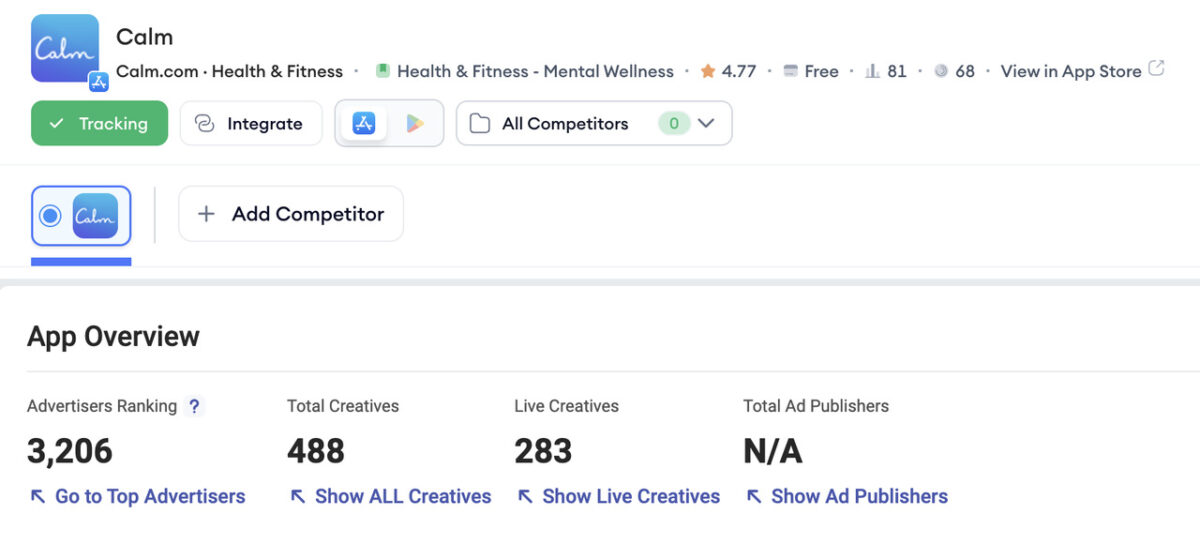The height and width of the screenshot is (559, 1200).
Task: Toggle the Tracking button off
Action: (x=99, y=124)
